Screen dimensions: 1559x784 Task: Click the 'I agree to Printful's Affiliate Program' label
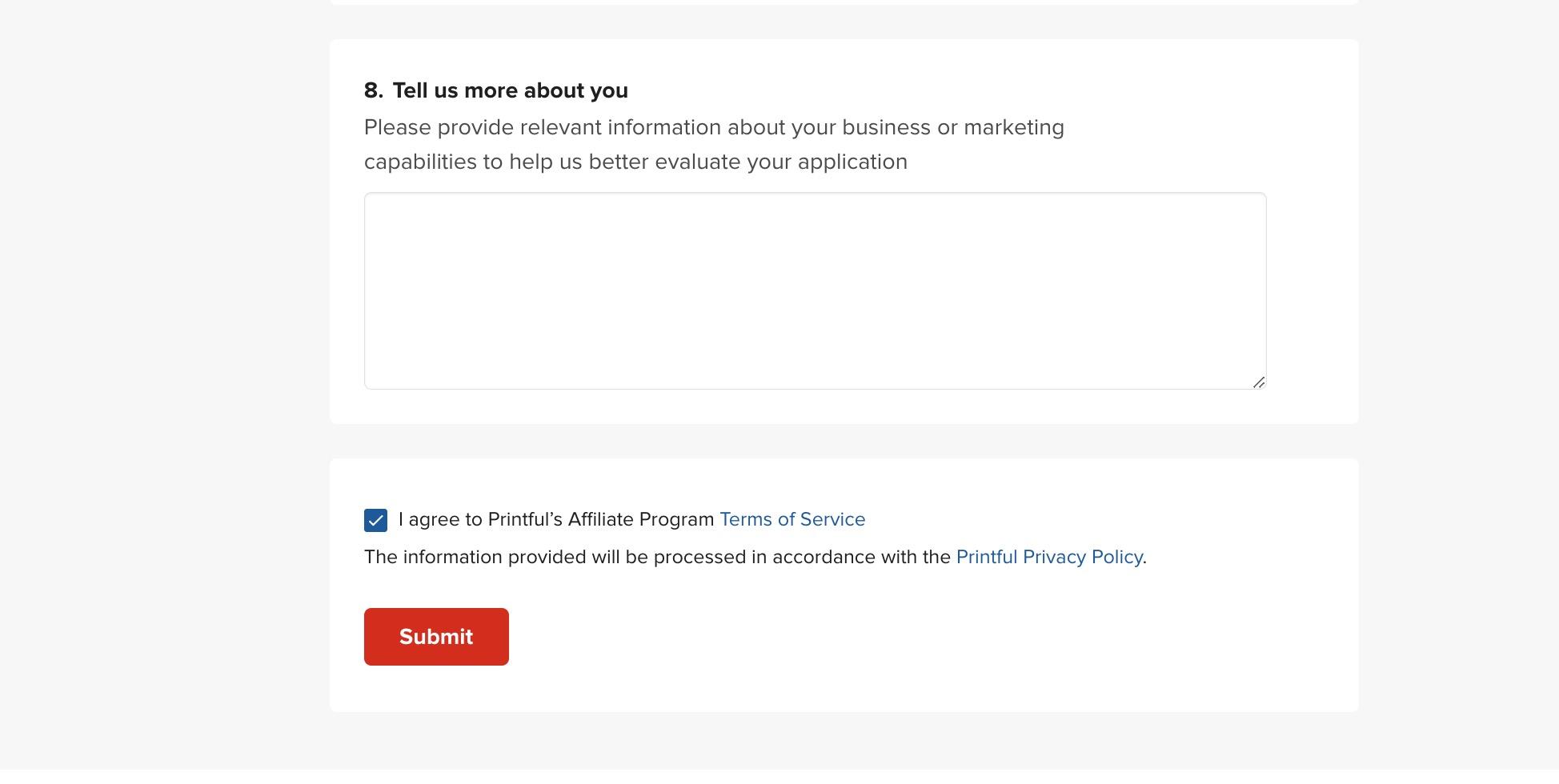[x=555, y=519]
